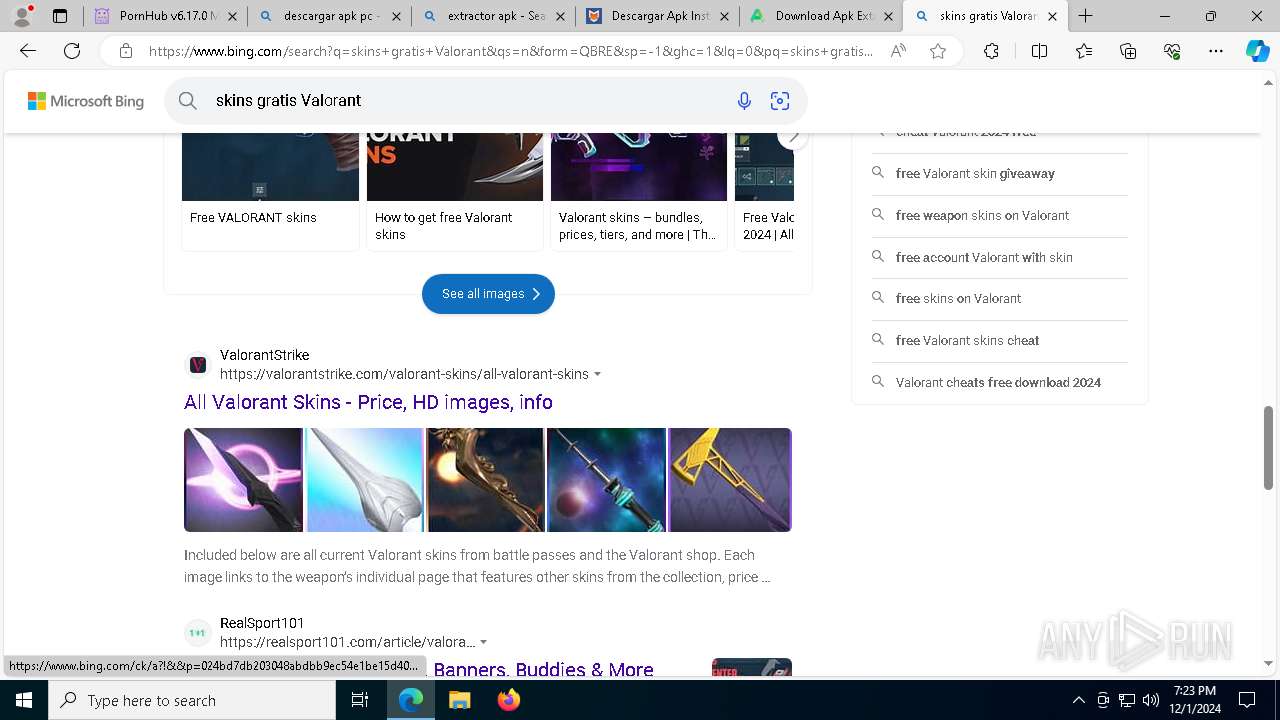Go to Microsoft Bing home logo
The width and height of the screenshot is (1280, 720).
tap(86, 101)
